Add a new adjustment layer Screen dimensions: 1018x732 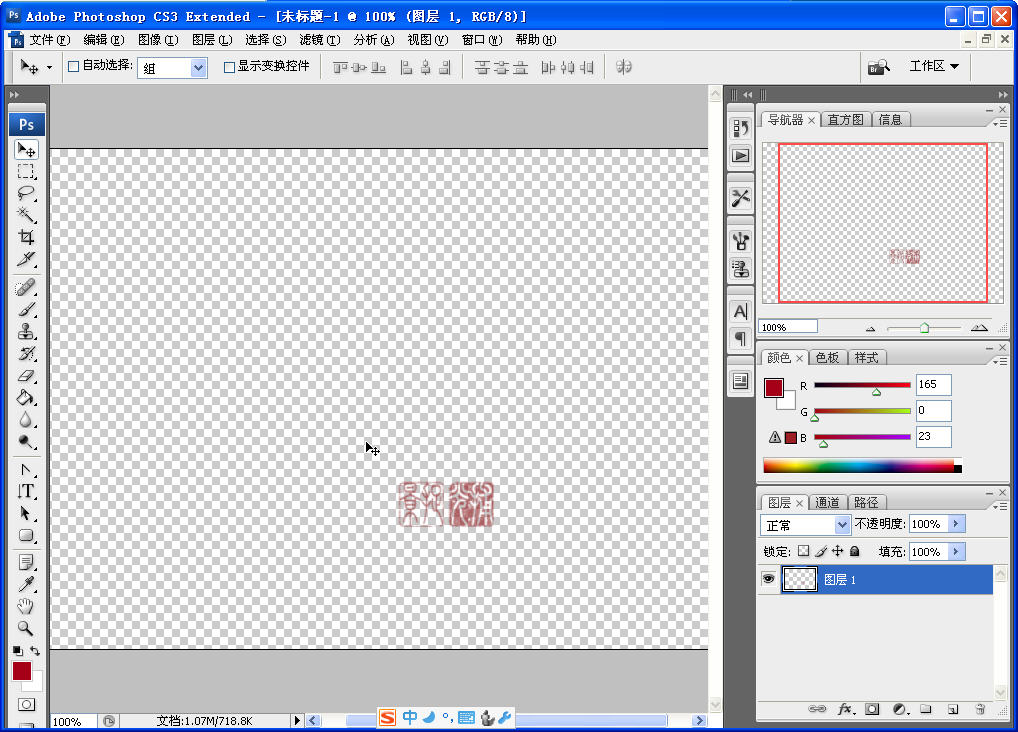899,709
